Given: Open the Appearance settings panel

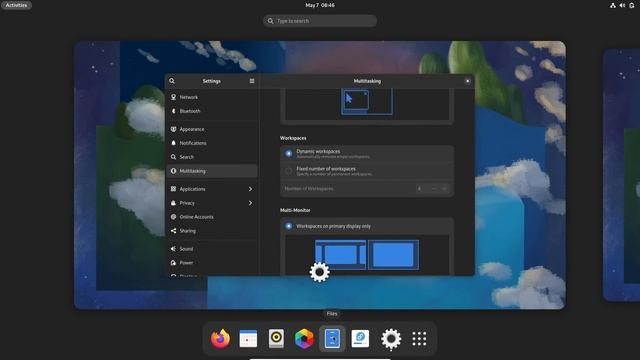Looking at the screenshot, I should tap(212, 129).
